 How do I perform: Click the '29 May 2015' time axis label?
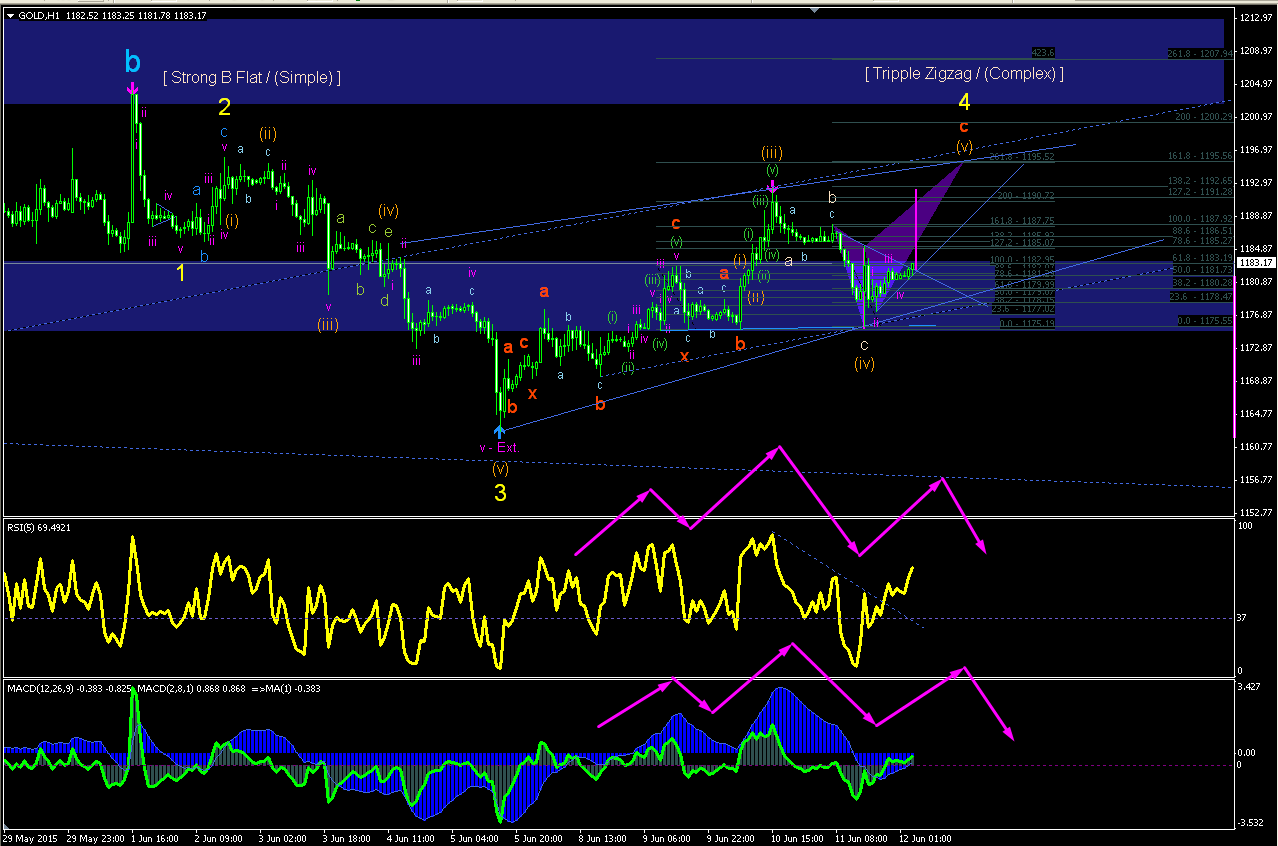[x=28, y=838]
